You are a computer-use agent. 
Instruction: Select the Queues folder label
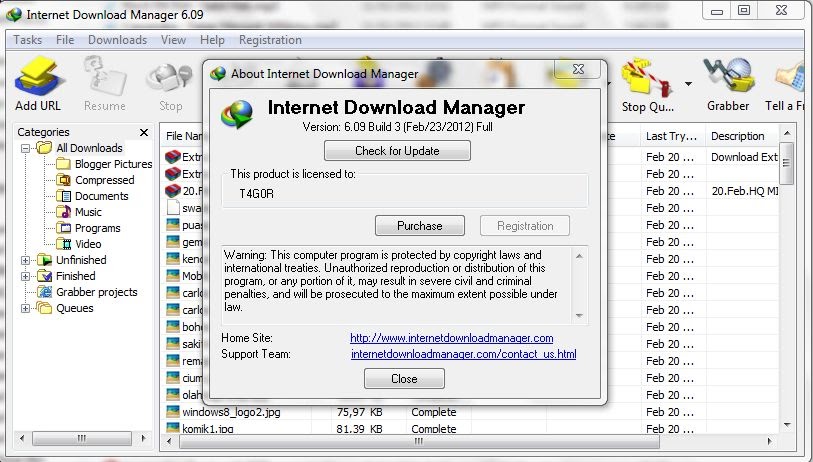click(x=75, y=308)
